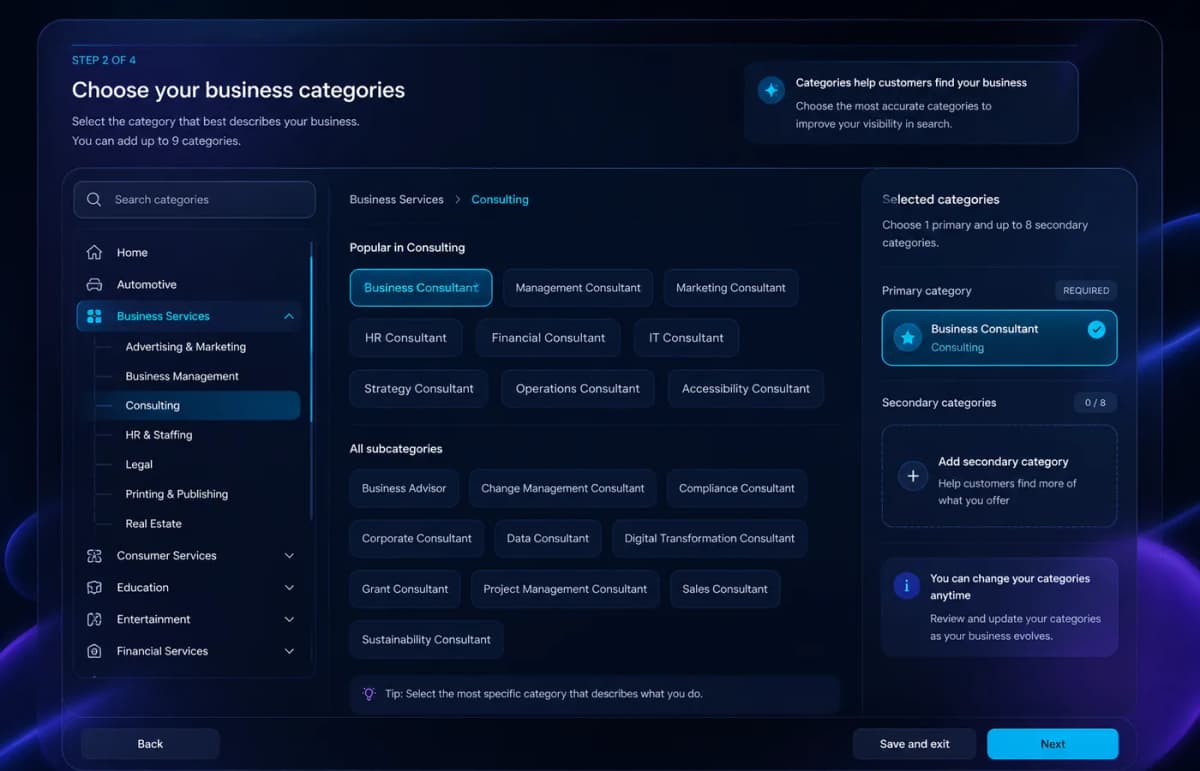
Task: Collapse the Business Services chevron
Action: (x=289, y=316)
